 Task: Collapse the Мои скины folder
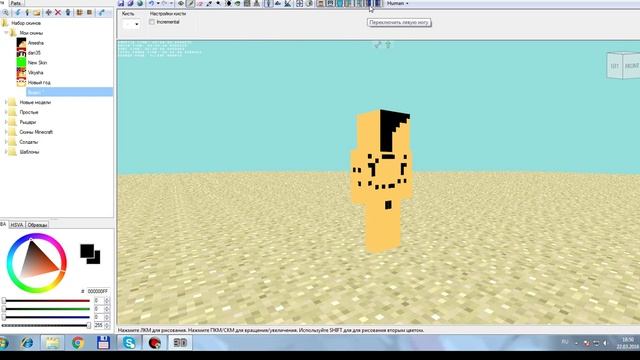6,33
